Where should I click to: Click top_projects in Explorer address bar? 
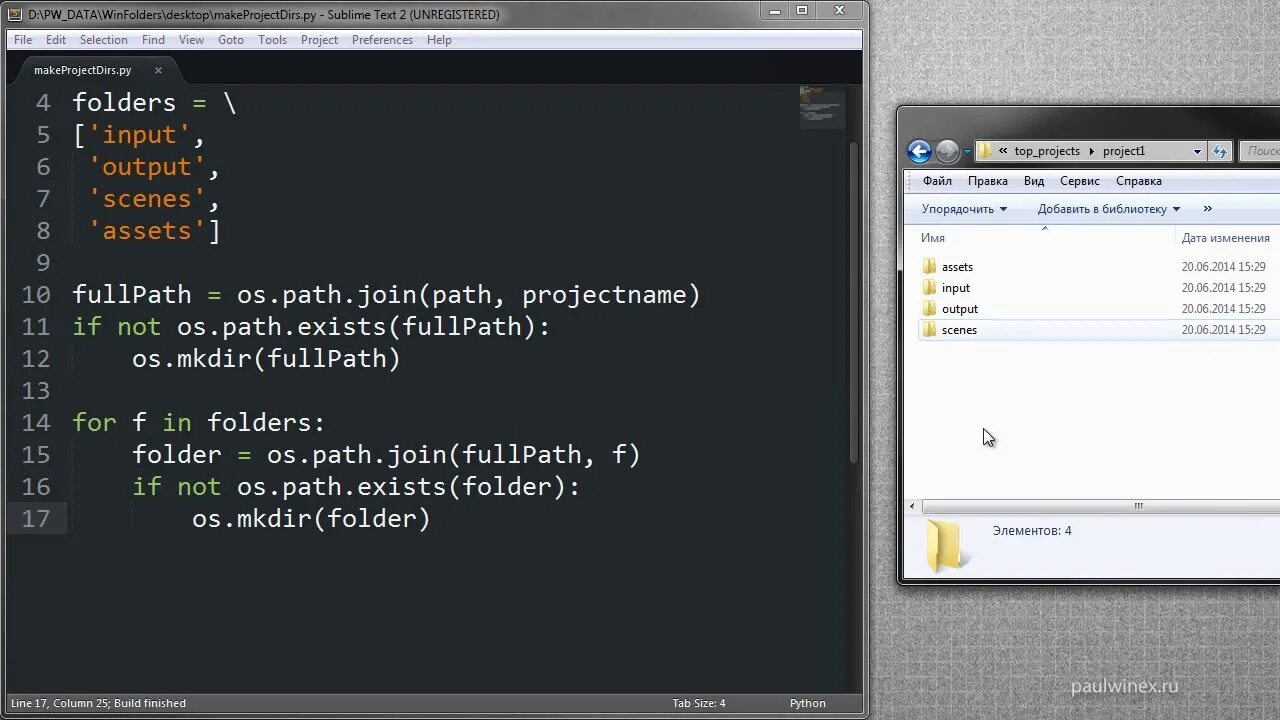pyautogui.click(x=1047, y=151)
